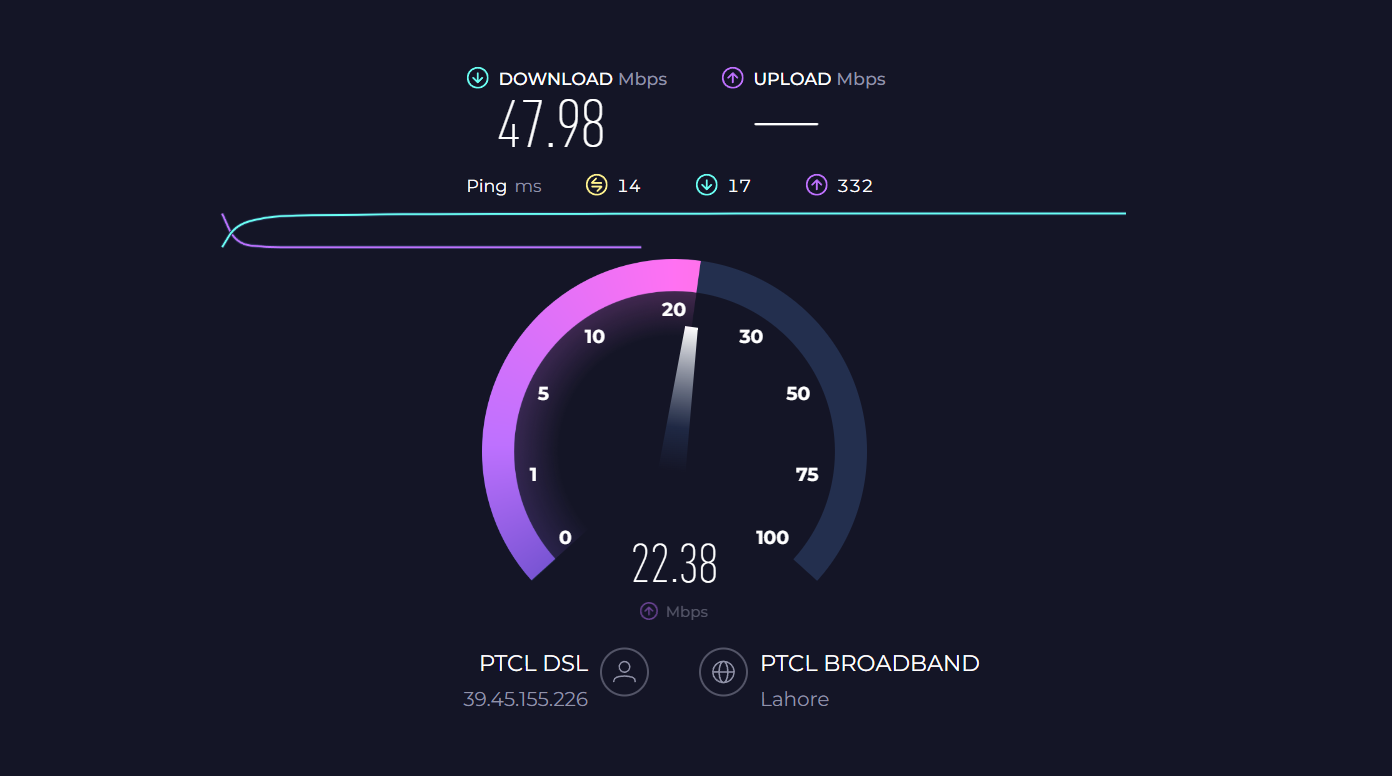Click the speedometer needle on the gauge
The image size is (1392, 776).
point(679,396)
